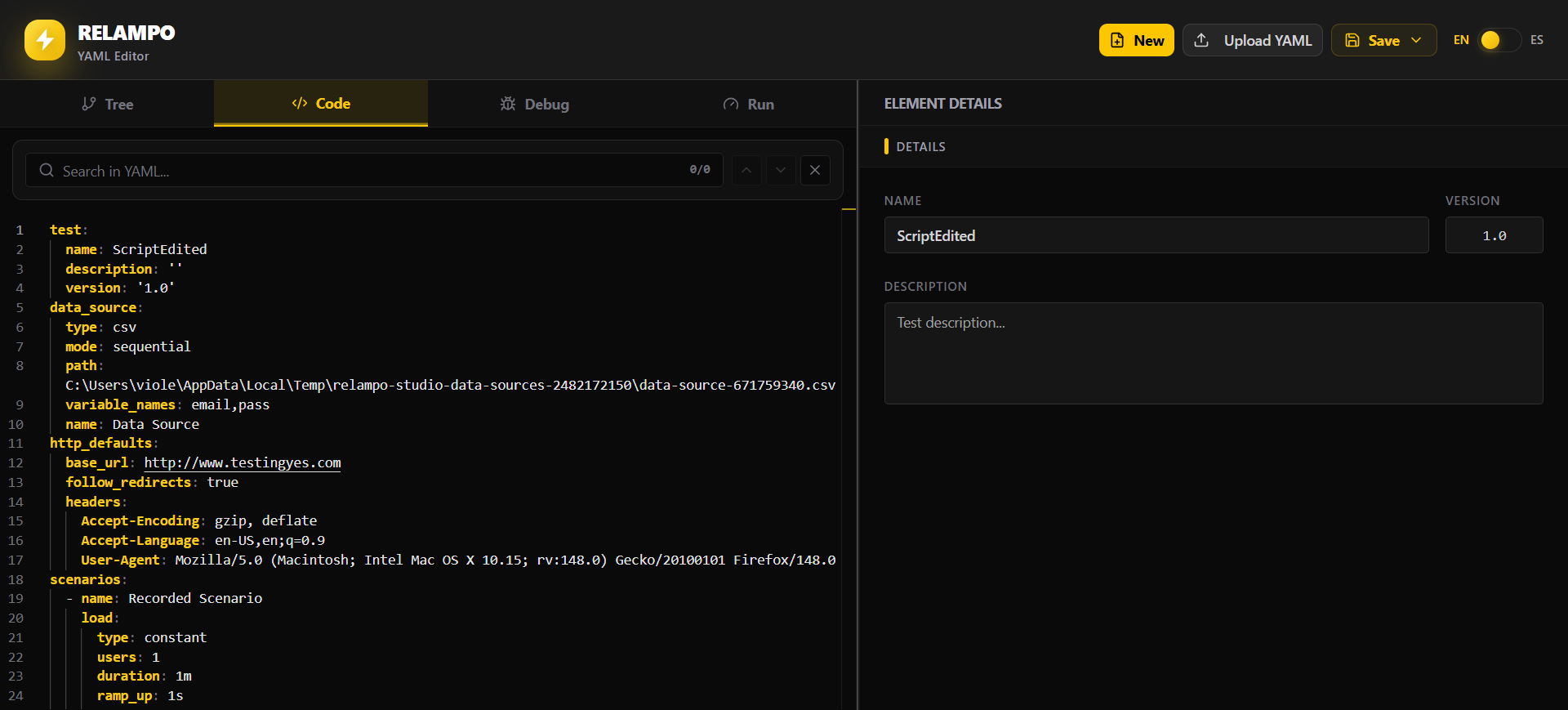This screenshot has height=710, width=1568.
Task: Click the Run tab gauge icon
Action: pyautogui.click(x=731, y=104)
